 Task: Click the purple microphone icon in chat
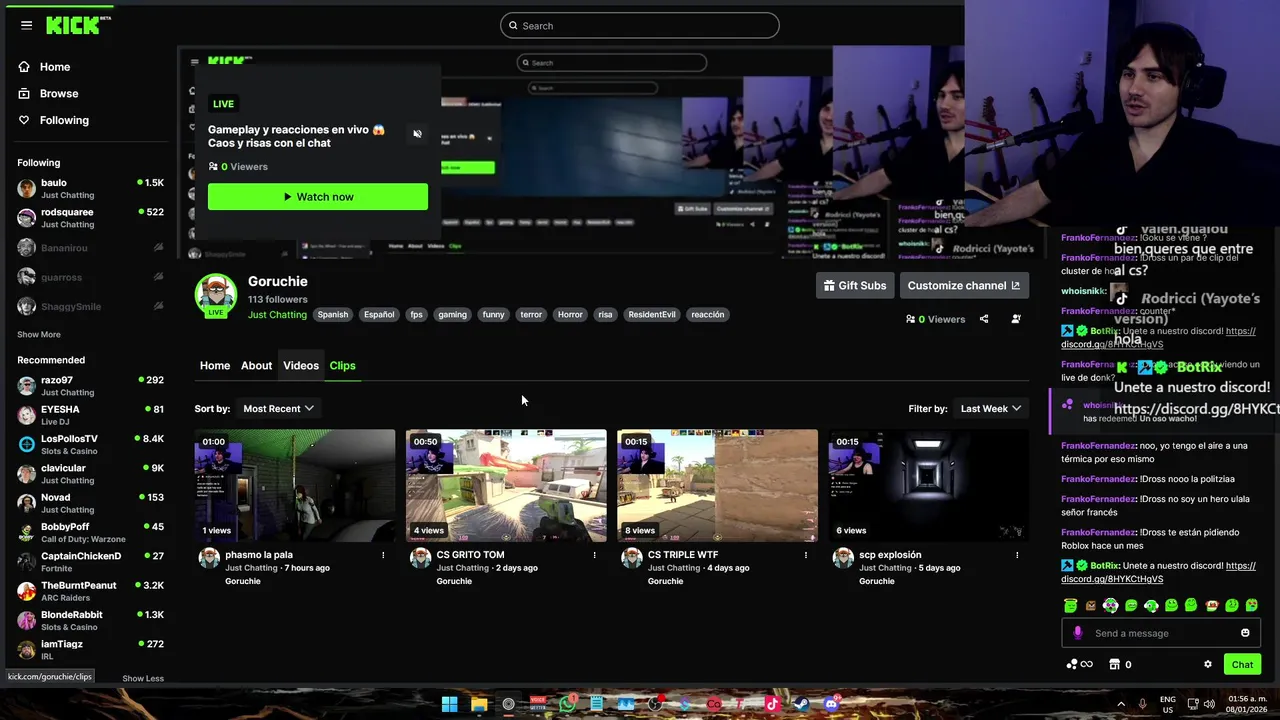click(x=1078, y=633)
